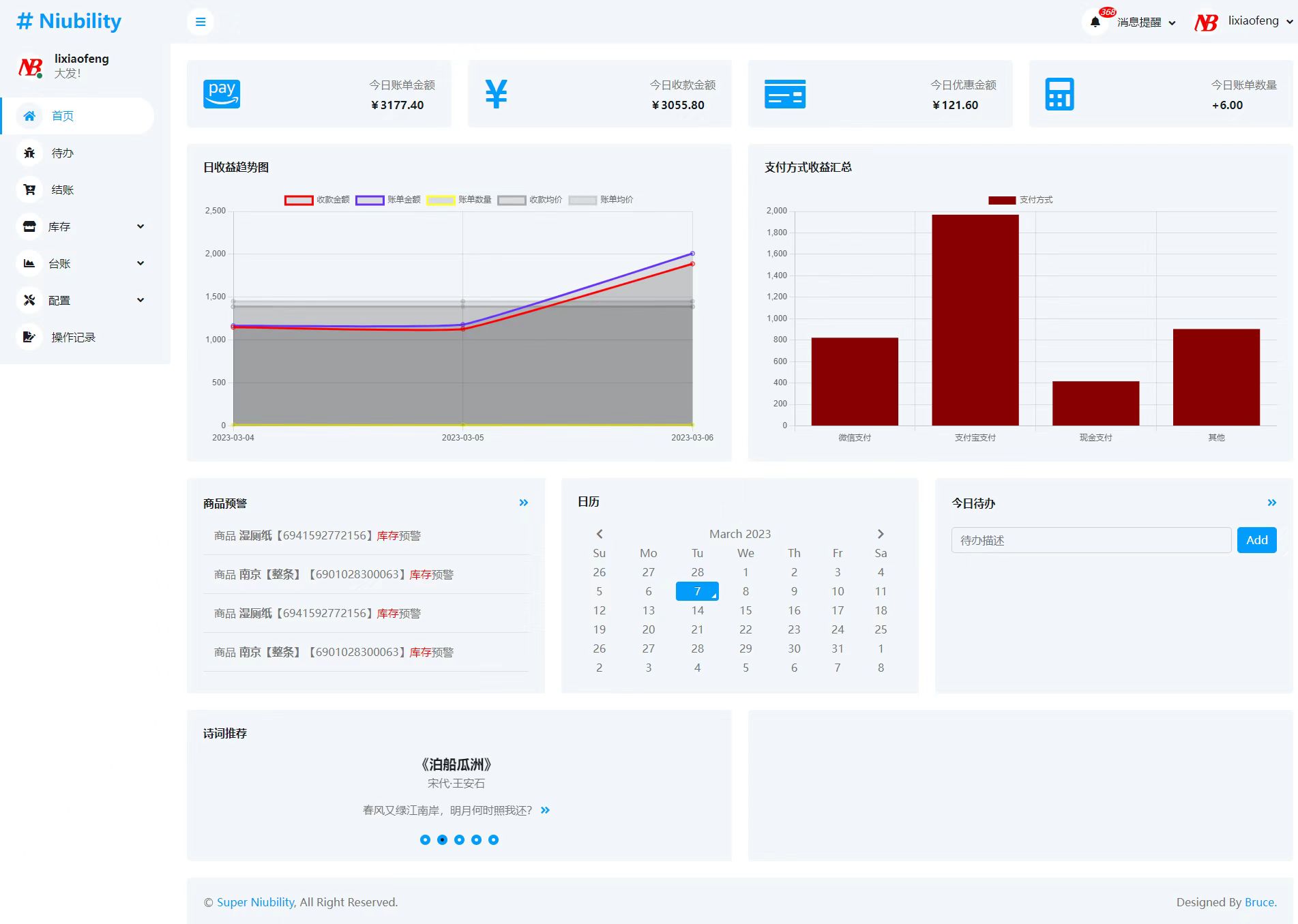Click the shopping cart icon beside 结账

[x=29, y=190]
